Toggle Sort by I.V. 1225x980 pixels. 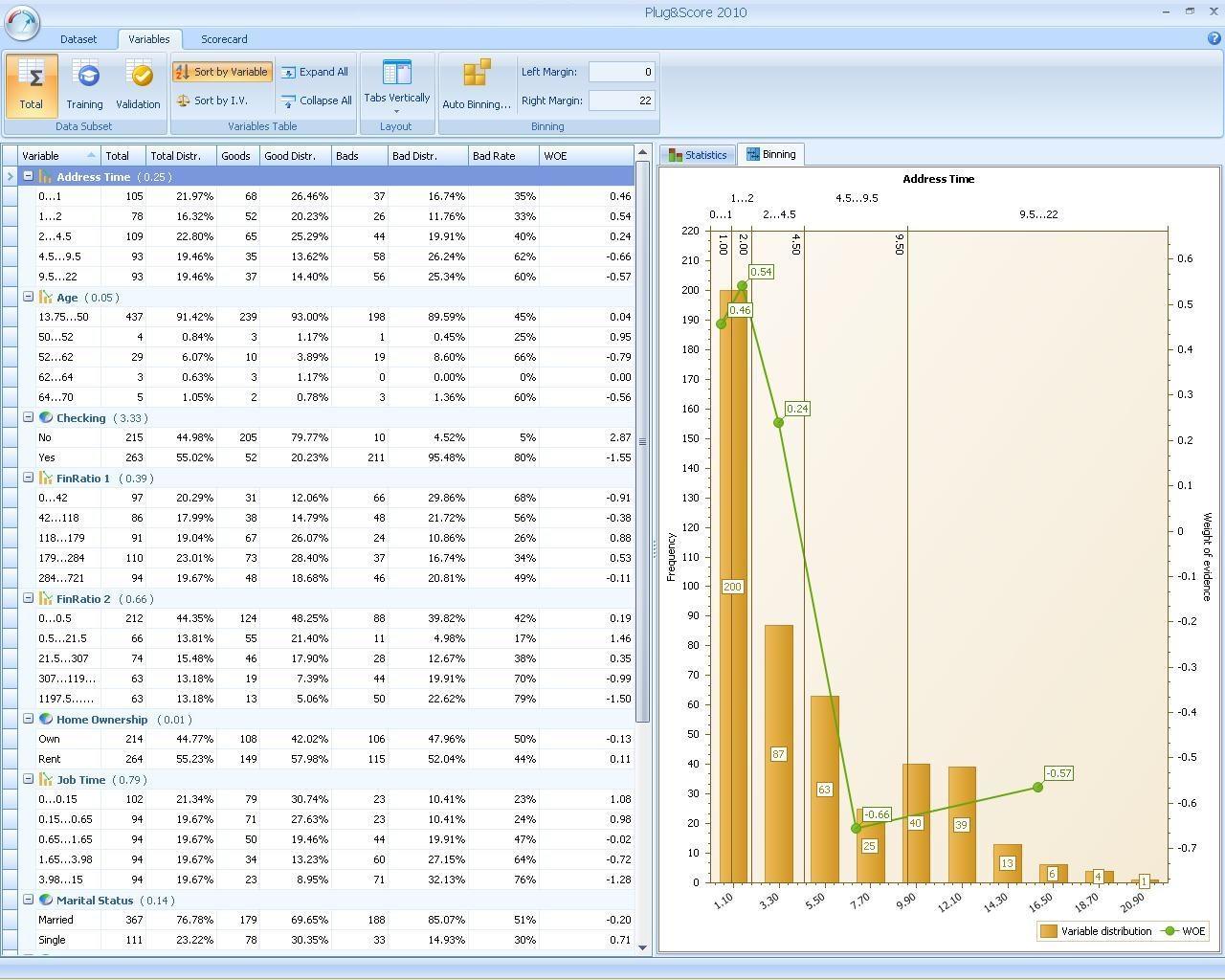coord(212,100)
